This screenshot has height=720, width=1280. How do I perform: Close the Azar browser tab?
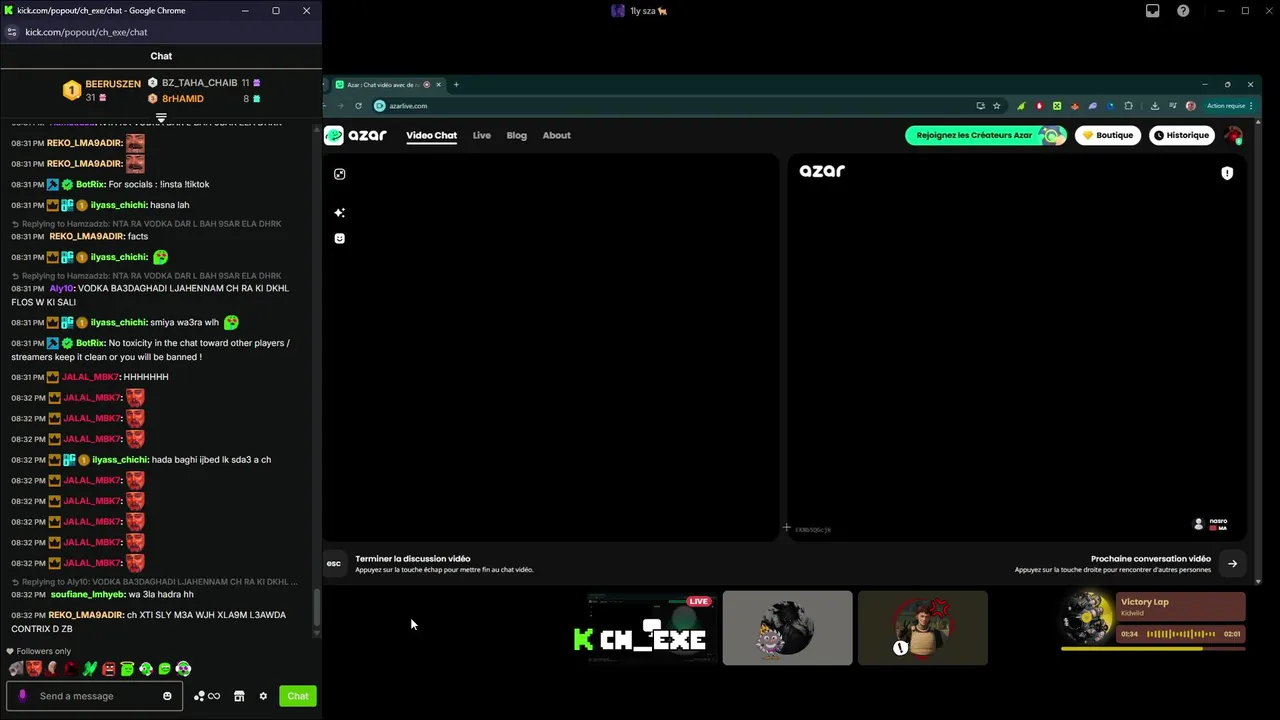pos(438,85)
